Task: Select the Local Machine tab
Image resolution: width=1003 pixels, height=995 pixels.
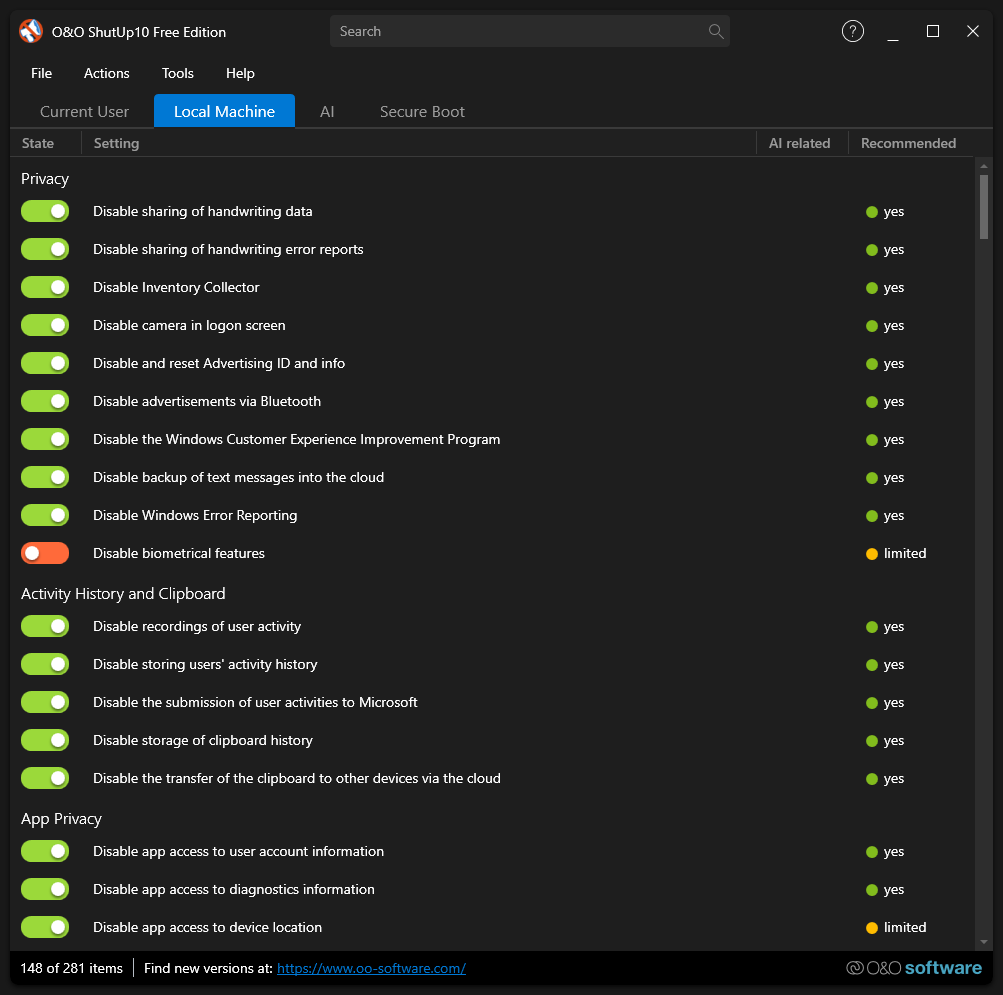Action: tap(225, 111)
